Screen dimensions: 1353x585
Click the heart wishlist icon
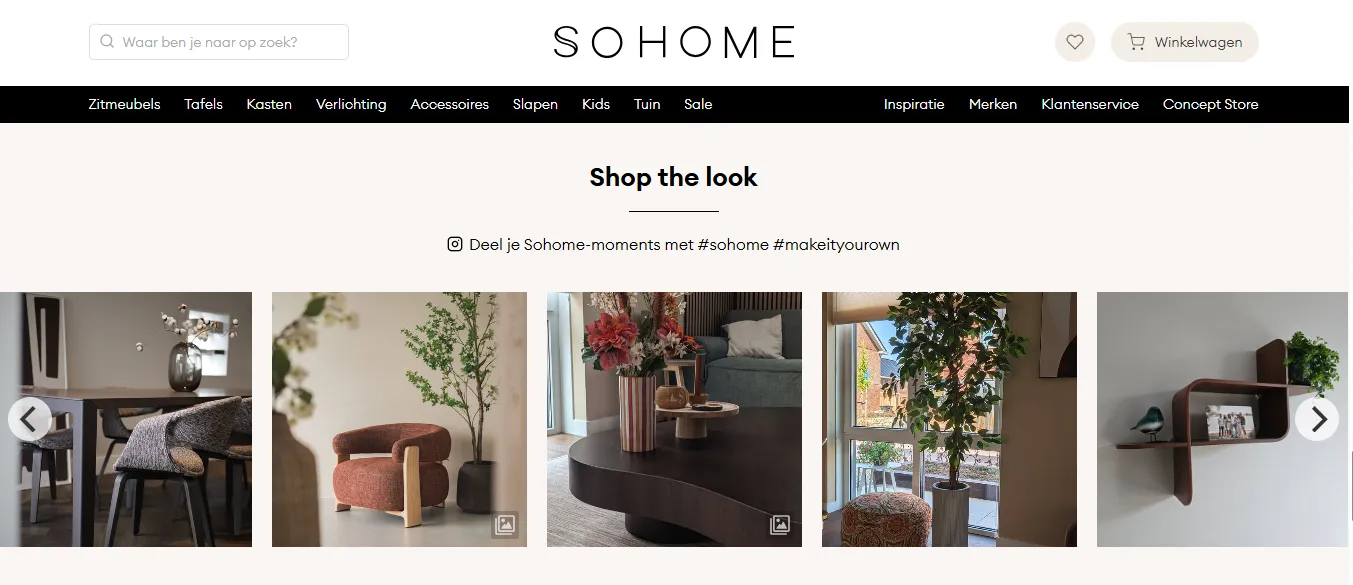tap(1075, 42)
